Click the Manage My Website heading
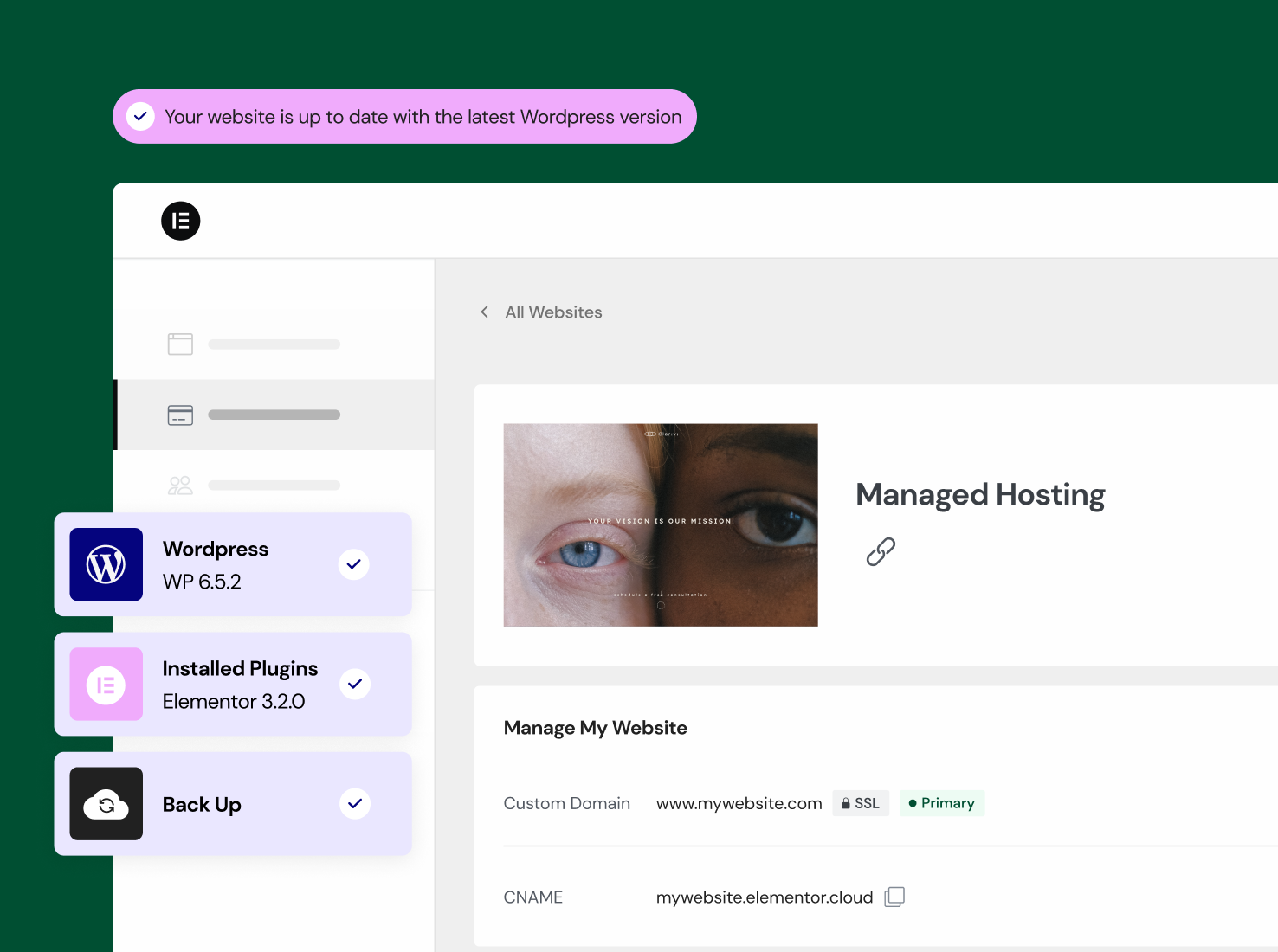The image size is (1278, 952). click(x=596, y=728)
